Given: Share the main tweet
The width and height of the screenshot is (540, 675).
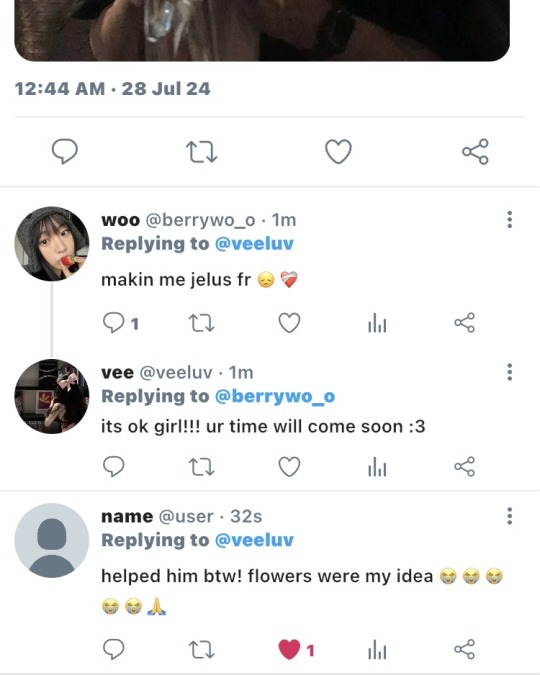Looking at the screenshot, I should [x=475, y=152].
